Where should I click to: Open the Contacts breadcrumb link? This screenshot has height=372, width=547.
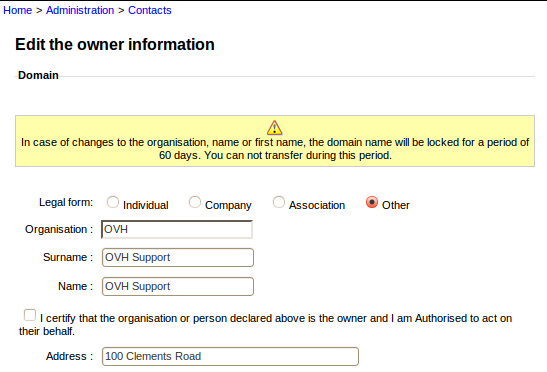[x=150, y=10]
